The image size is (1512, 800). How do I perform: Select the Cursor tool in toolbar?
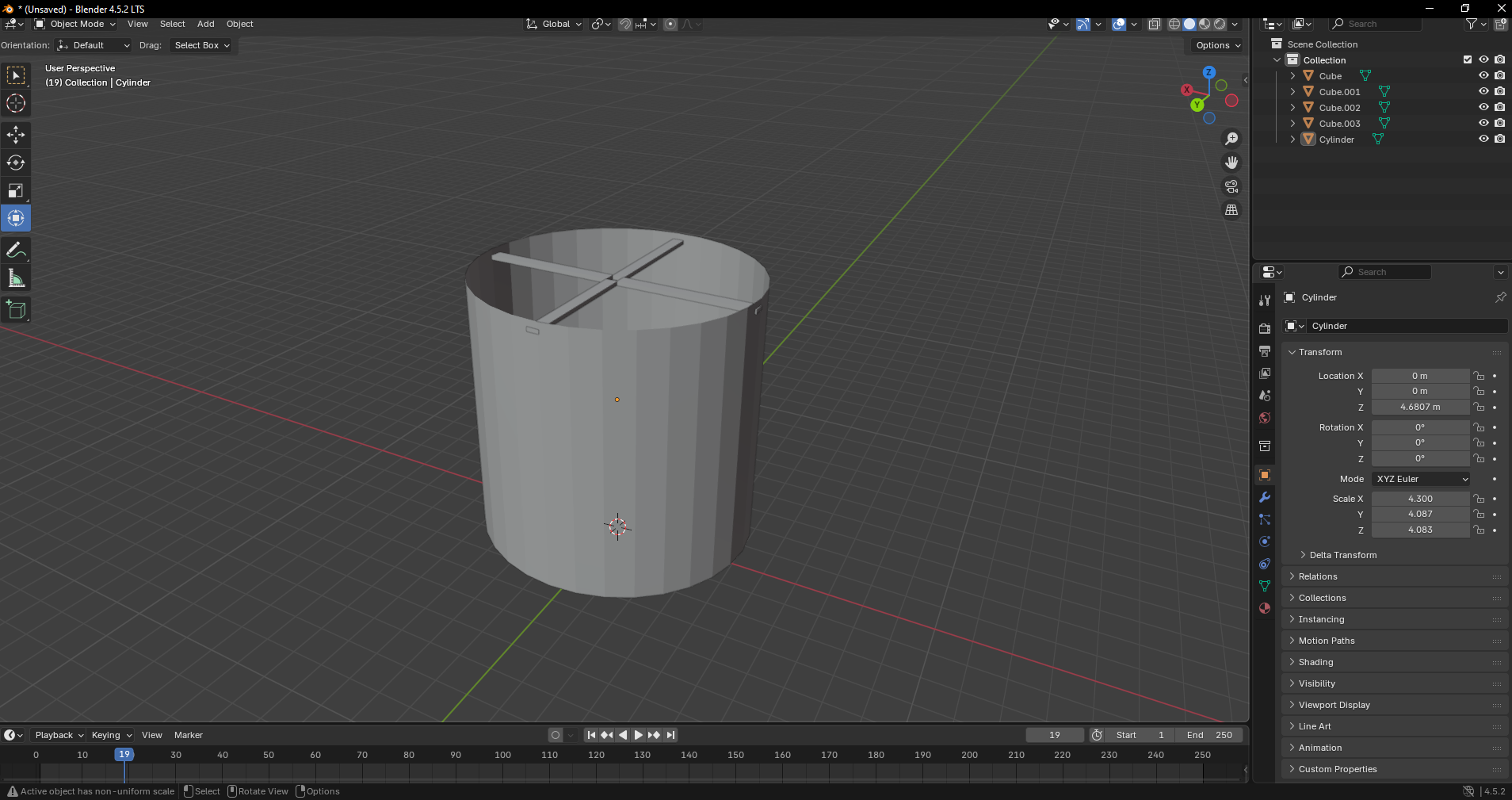pyautogui.click(x=16, y=103)
